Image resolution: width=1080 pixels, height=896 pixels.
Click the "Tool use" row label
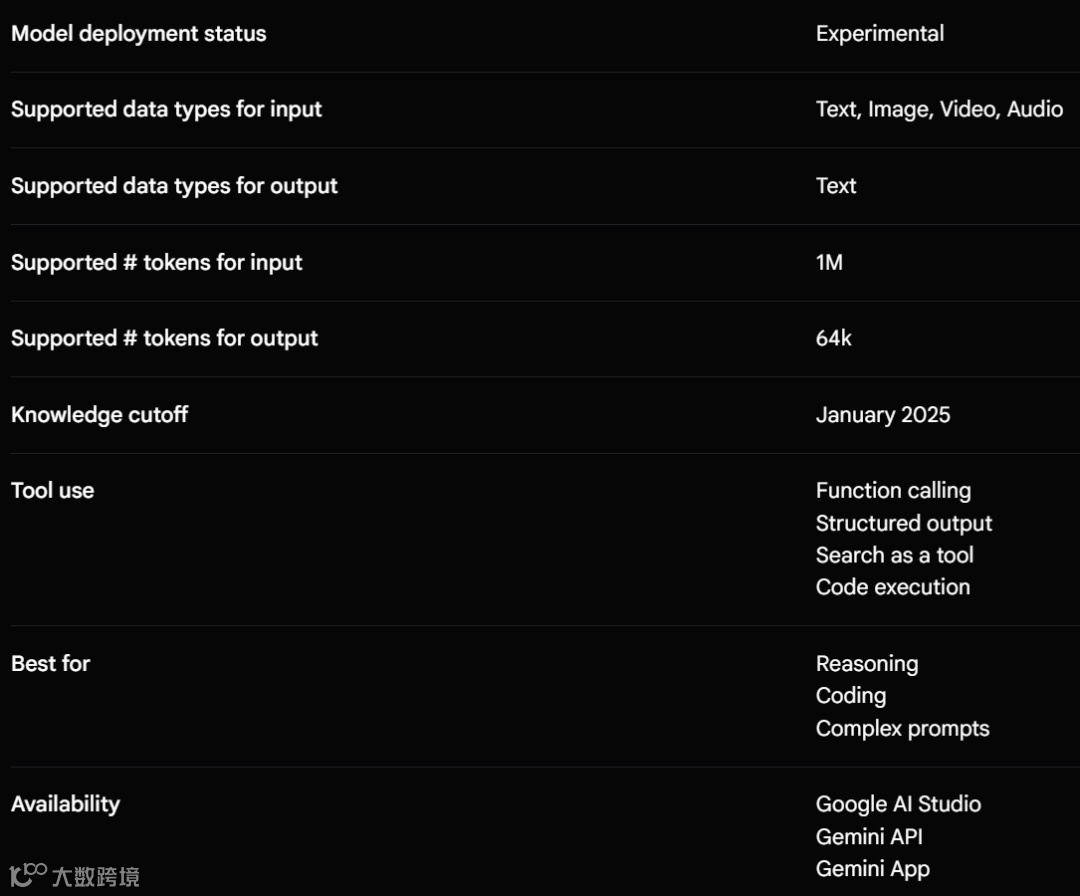pyautogui.click(x=52, y=490)
